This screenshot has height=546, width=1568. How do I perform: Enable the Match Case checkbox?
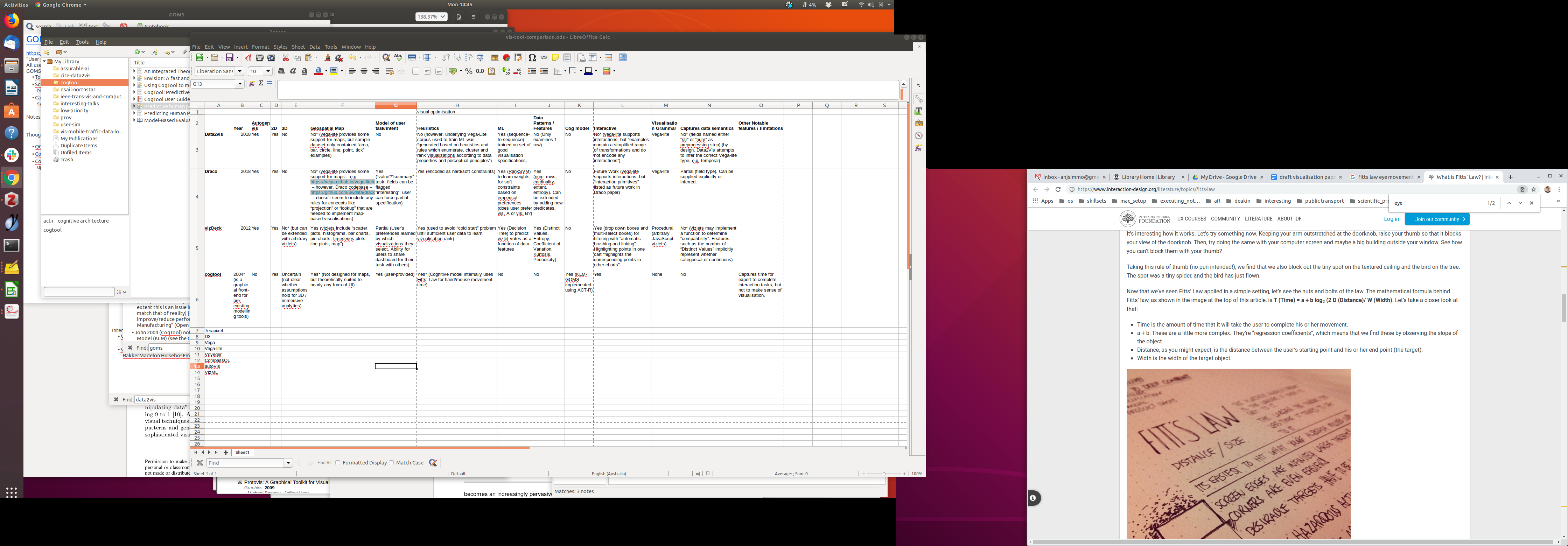[391, 463]
